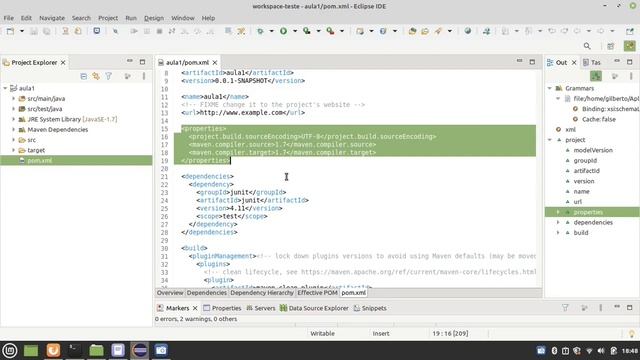
Task: Open the Linux Mint start menu
Action: (x=10, y=350)
